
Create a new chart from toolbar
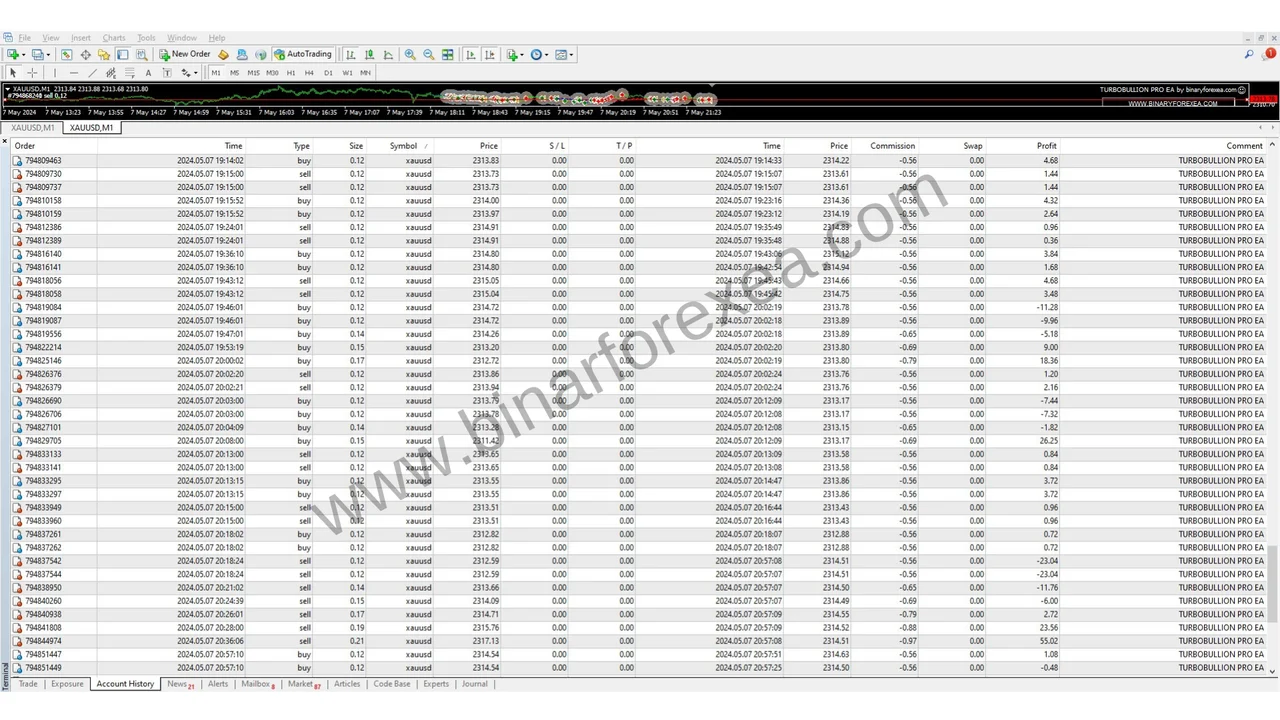tap(13, 55)
